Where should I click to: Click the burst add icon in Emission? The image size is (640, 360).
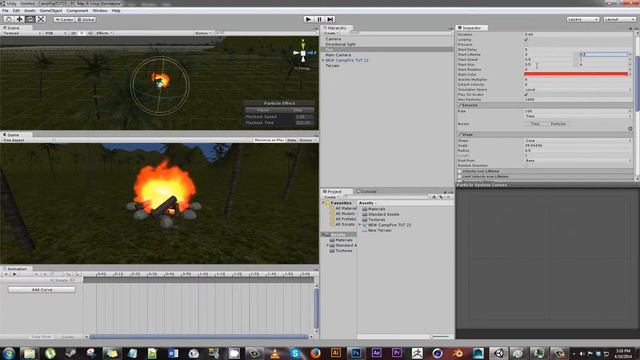pos(630,129)
